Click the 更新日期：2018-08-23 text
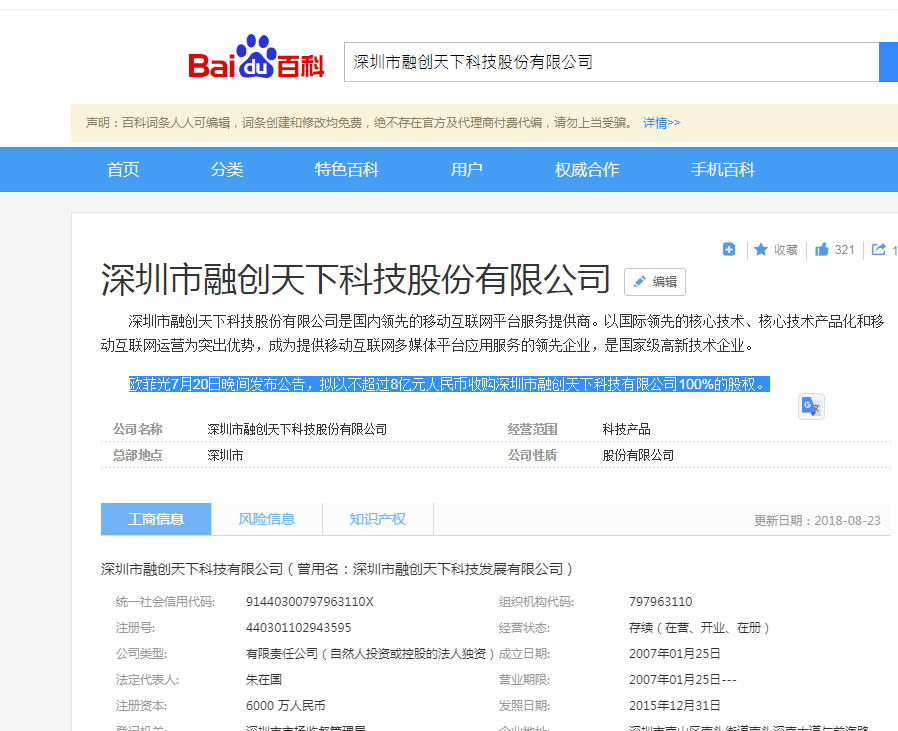898x731 pixels. coord(817,520)
